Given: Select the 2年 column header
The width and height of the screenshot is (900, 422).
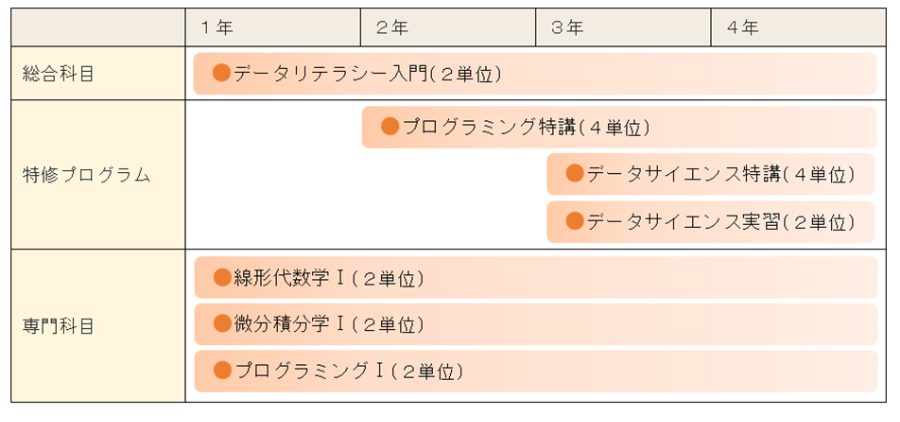Looking at the screenshot, I should (x=392, y=28).
